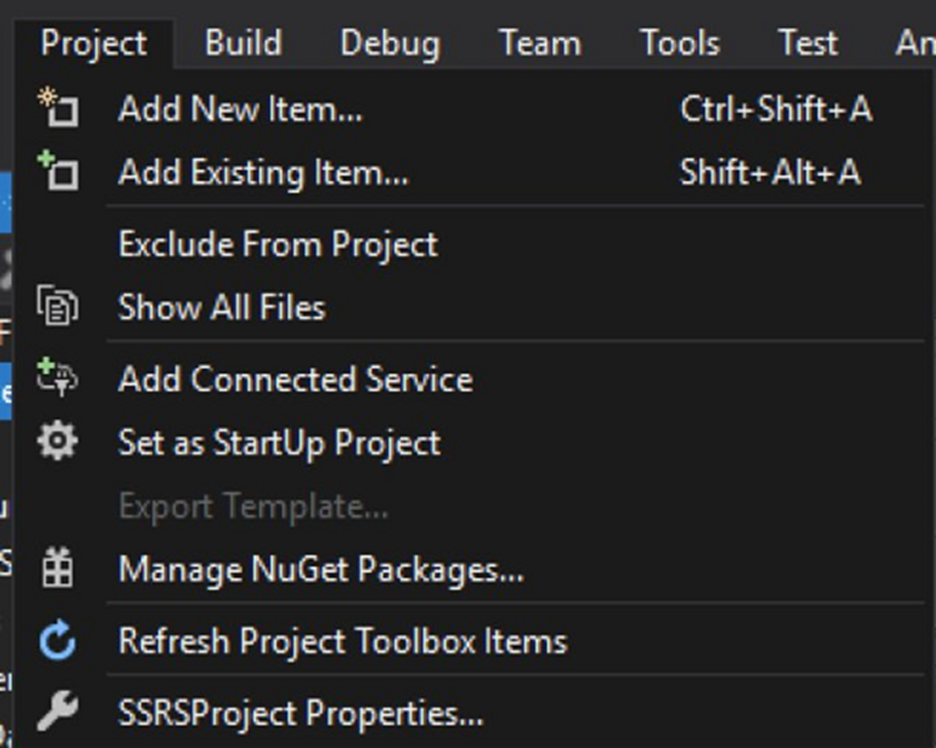Open the Build menu
This screenshot has width=936, height=748.
point(243,43)
